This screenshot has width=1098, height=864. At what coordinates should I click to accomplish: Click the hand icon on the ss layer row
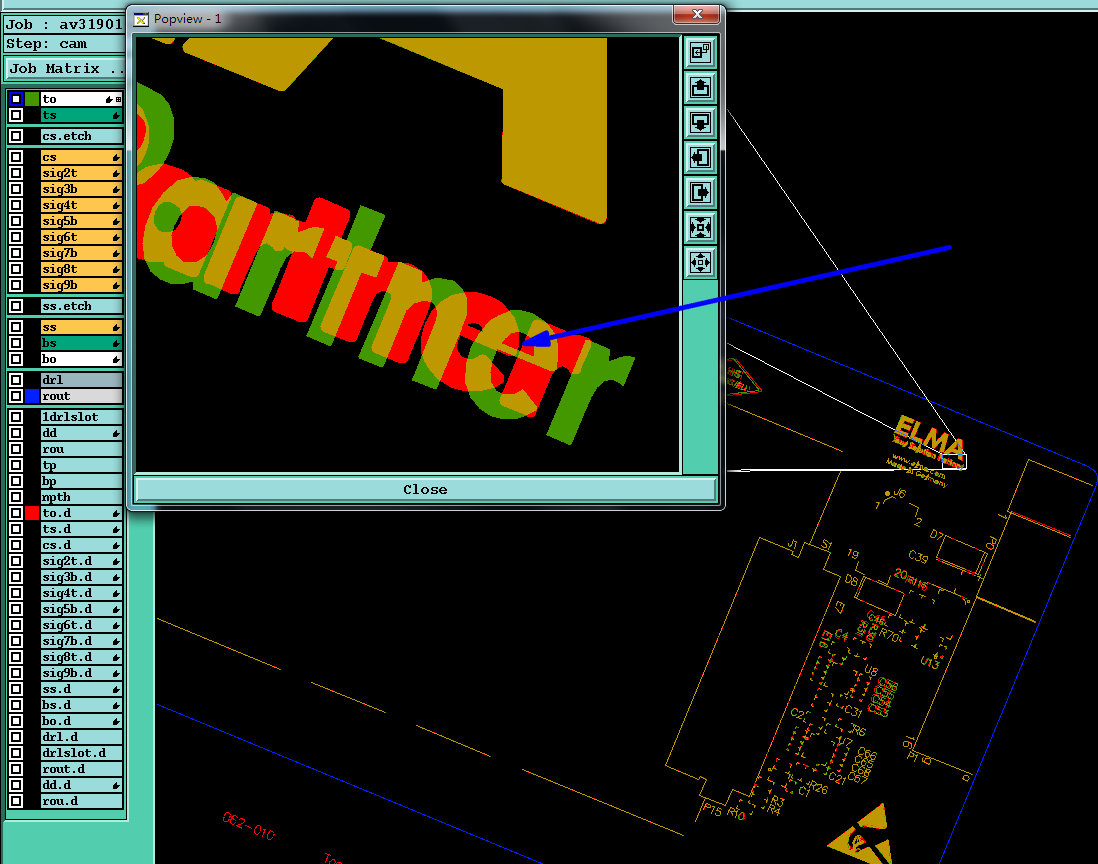116,328
